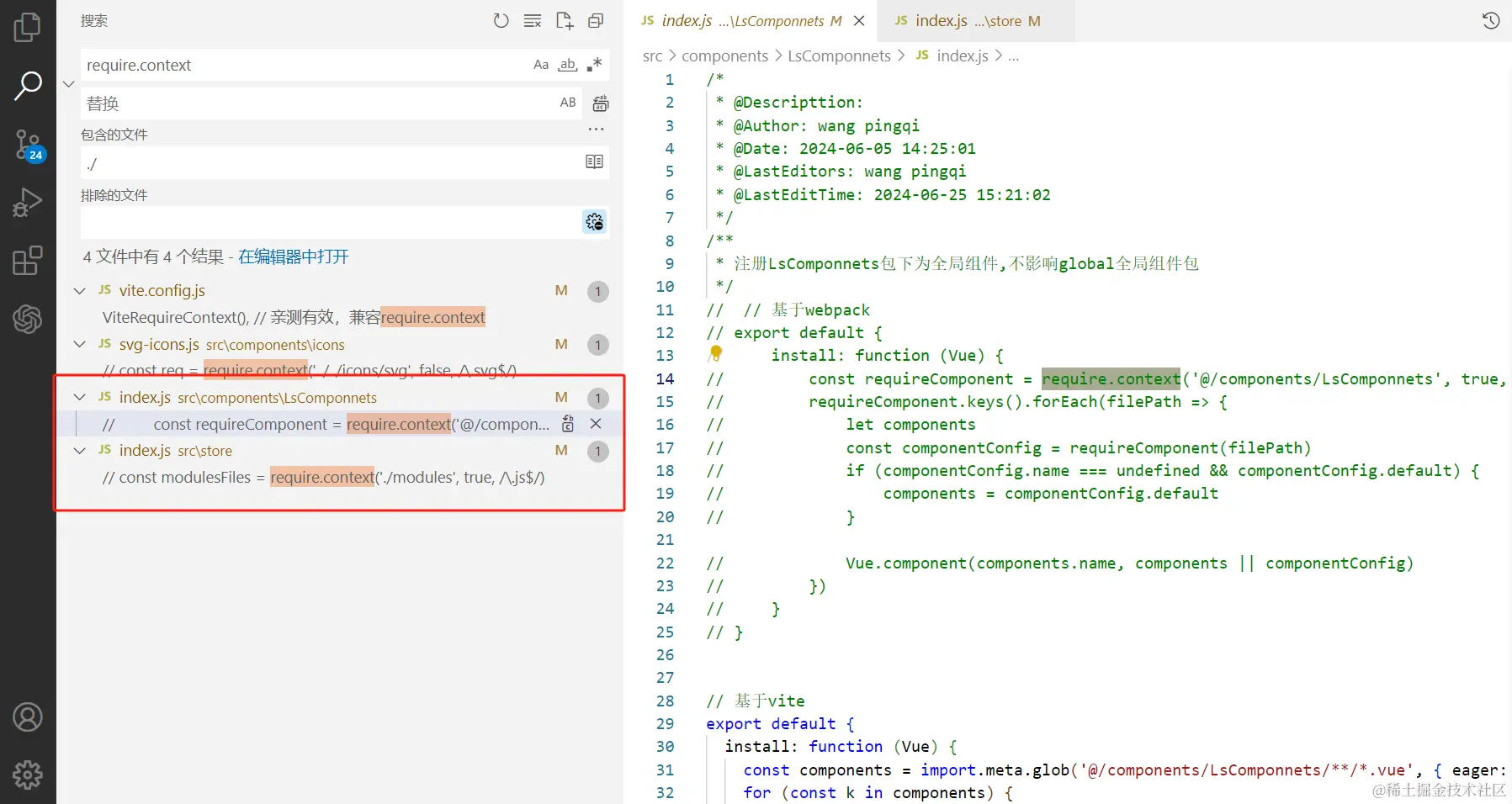The width and height of the screenshot is (1512, 804).
Task: Open results in editor link
Action: pos(294,257)
